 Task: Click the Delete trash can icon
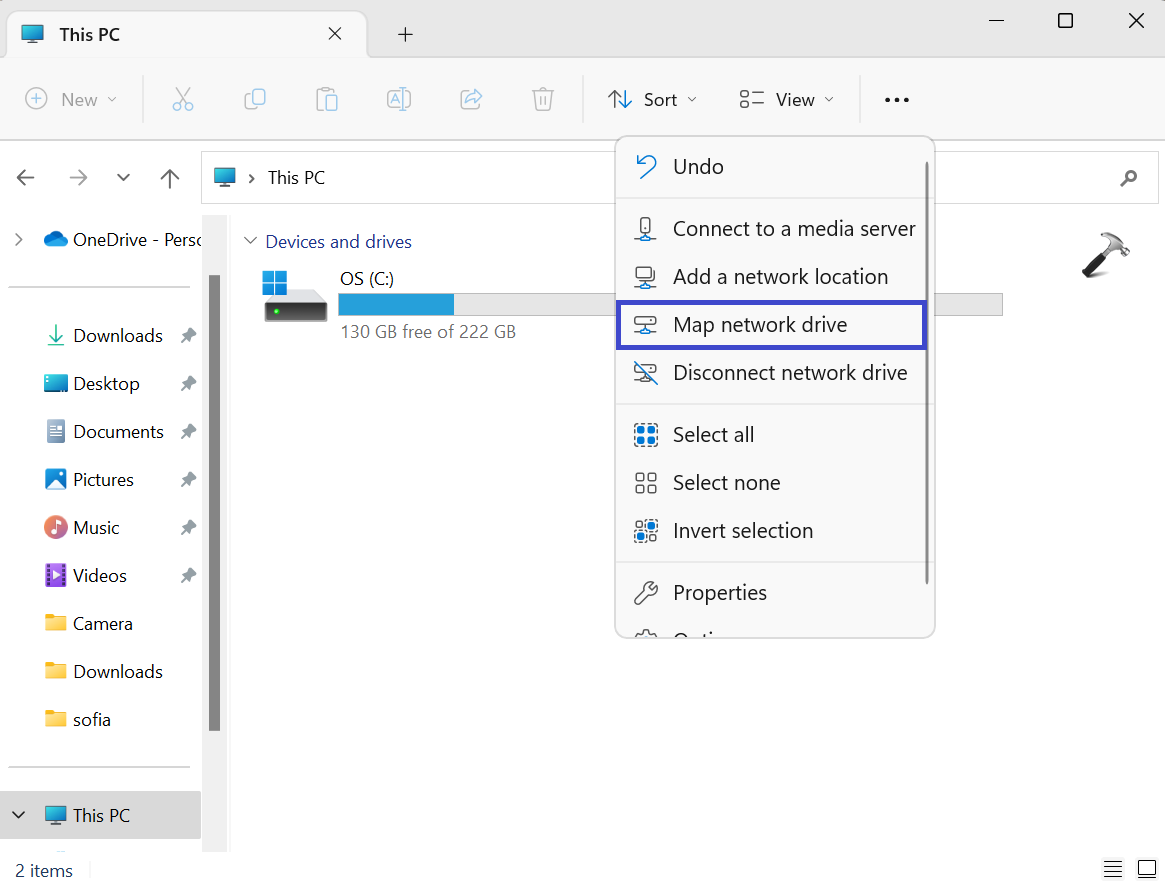tap(542, 99)
